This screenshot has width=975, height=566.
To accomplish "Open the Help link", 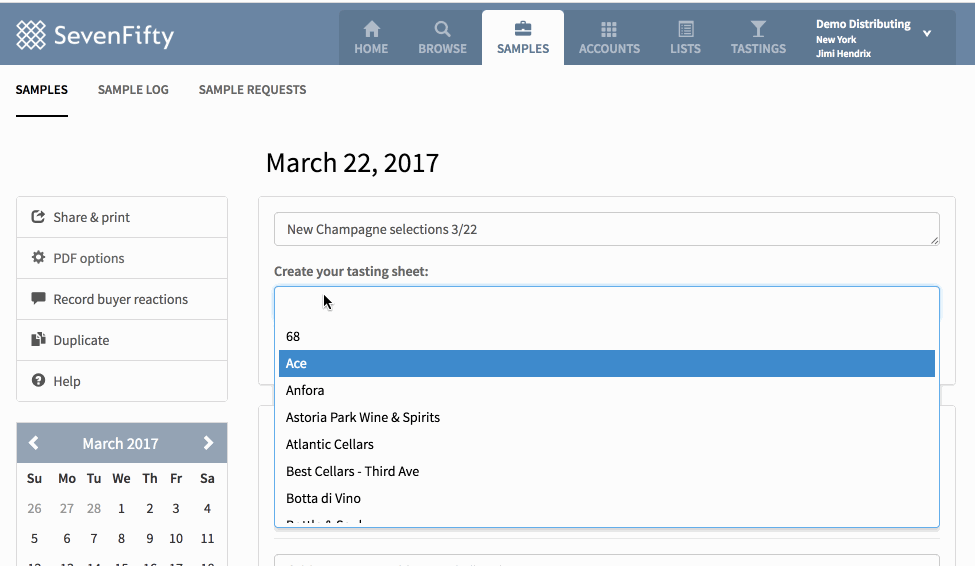I will click(122, 381).
